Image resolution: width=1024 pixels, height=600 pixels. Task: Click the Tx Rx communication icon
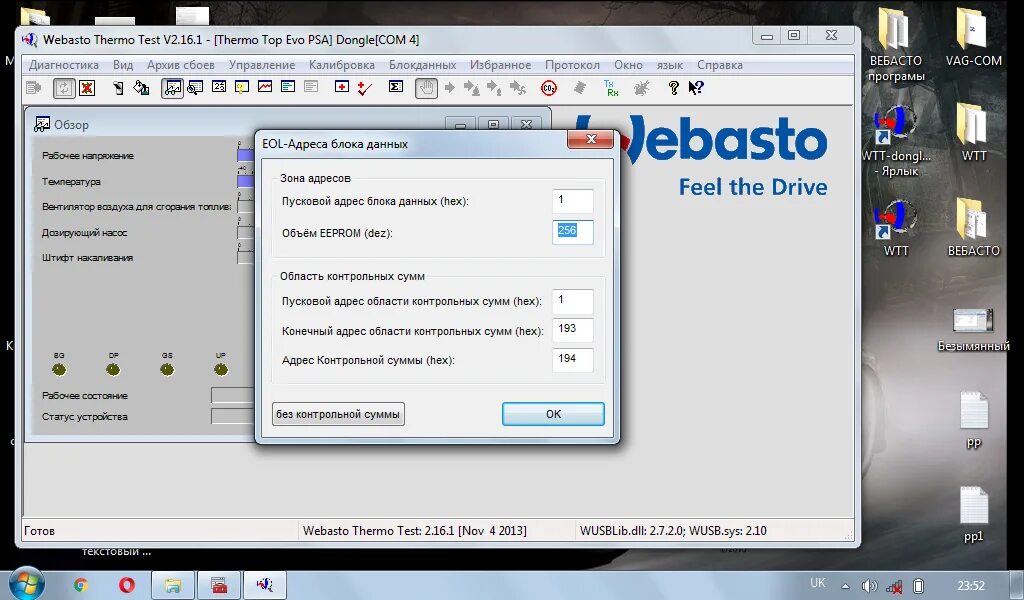pos(611,87)
